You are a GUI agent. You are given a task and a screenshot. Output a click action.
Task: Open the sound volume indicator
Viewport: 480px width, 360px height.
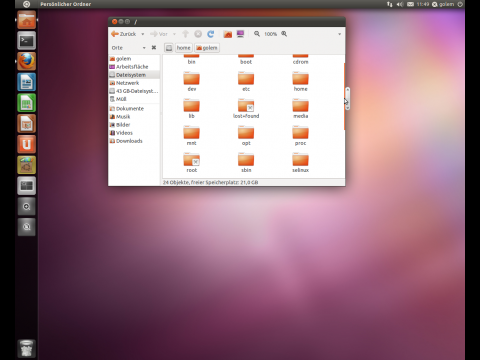pyautogui.click(x=400, y=4)
